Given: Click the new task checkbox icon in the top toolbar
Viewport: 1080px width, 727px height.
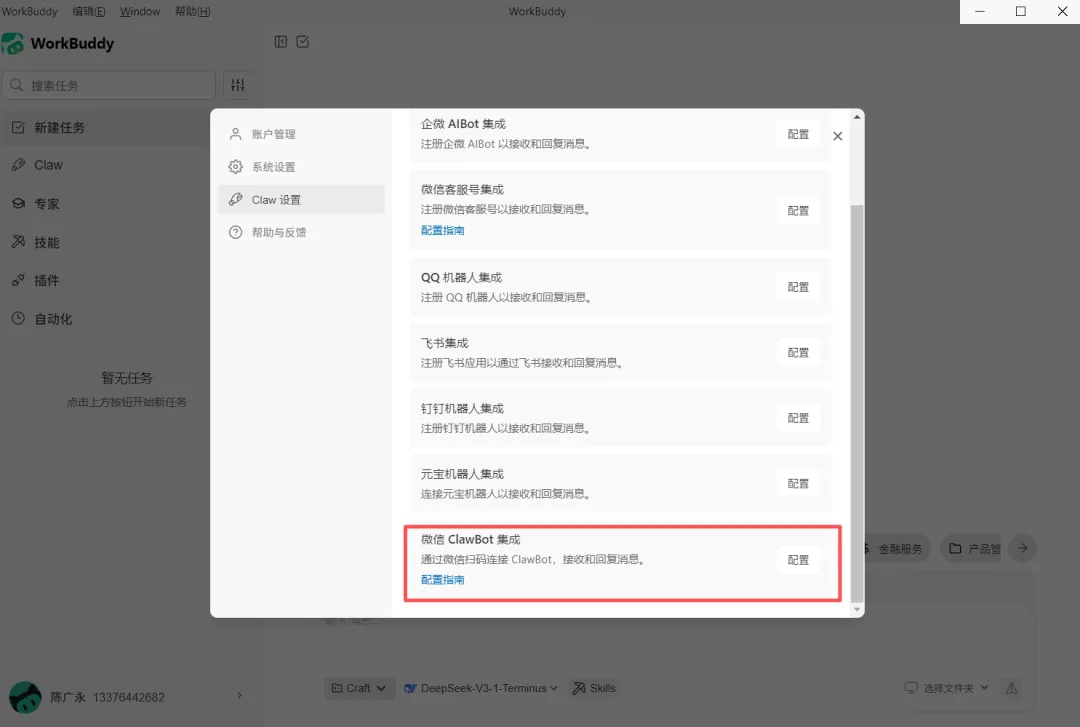Looking at the screenshot, I should [x=302, y=42].
